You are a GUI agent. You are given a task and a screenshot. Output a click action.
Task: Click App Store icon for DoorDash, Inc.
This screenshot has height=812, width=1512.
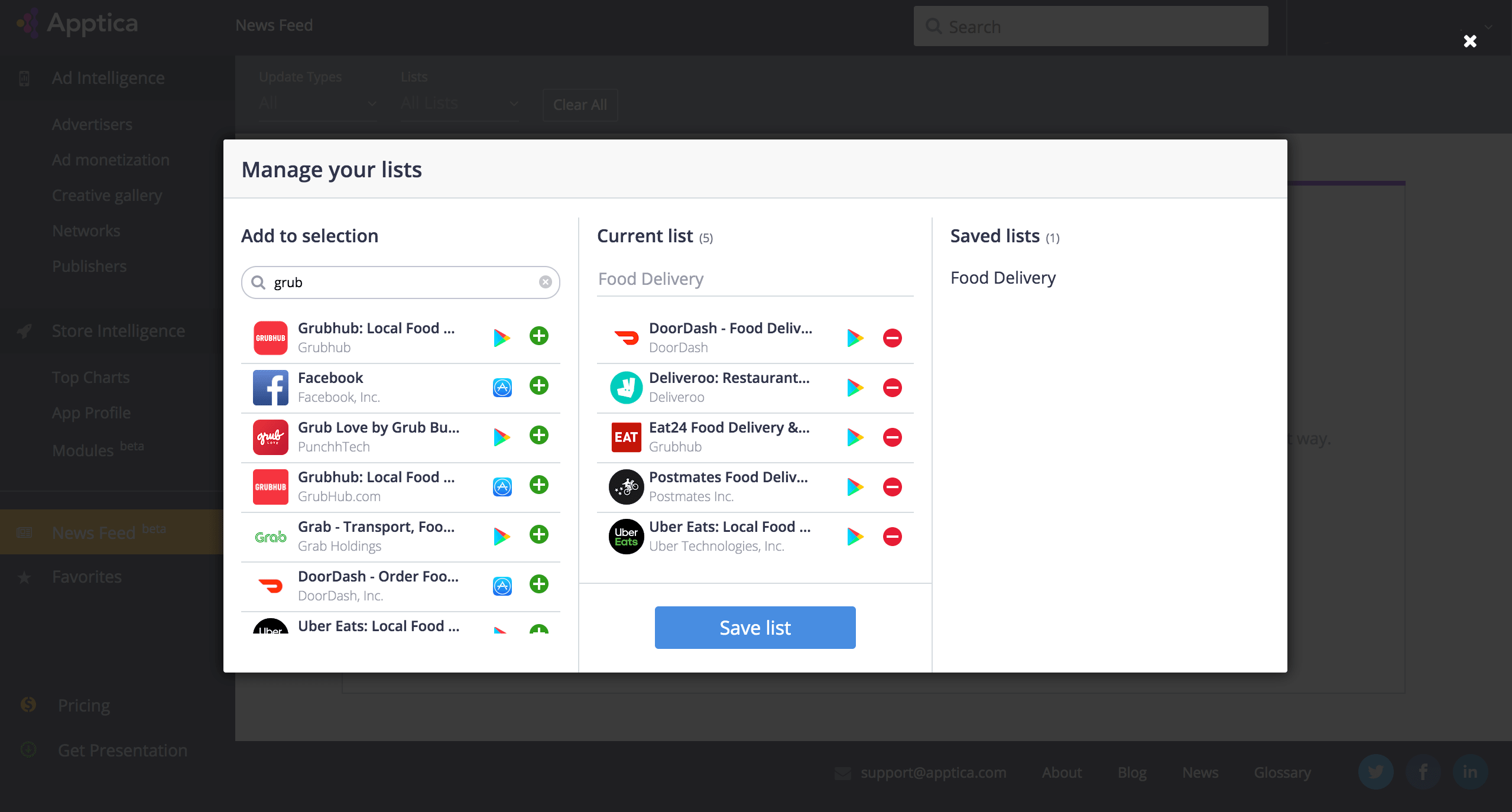tap(502, 586)
